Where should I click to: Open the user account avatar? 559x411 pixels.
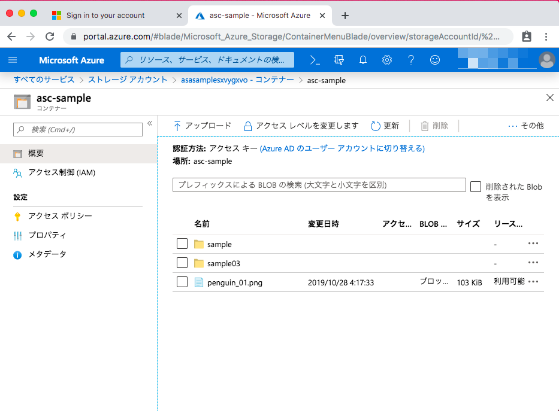(x=547, y=60)
